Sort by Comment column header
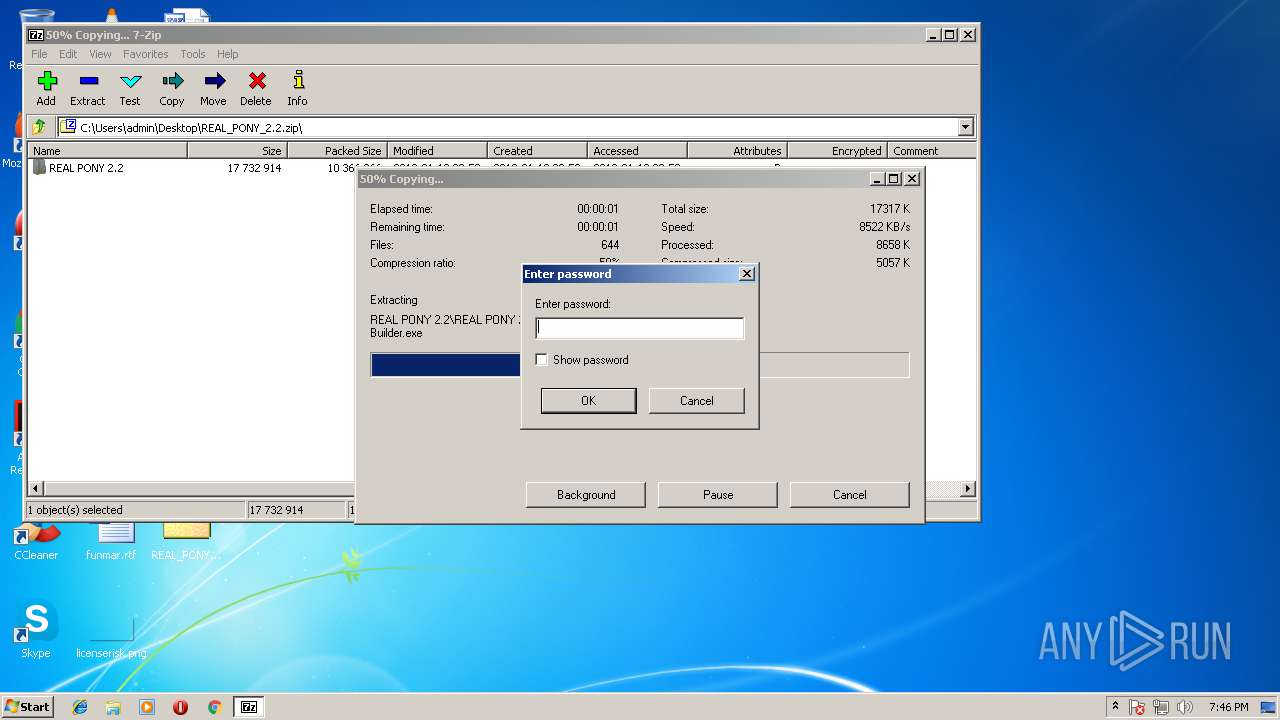Image resolution: width=1280 pixels, height=720 pixels. [x=932, y=151]
